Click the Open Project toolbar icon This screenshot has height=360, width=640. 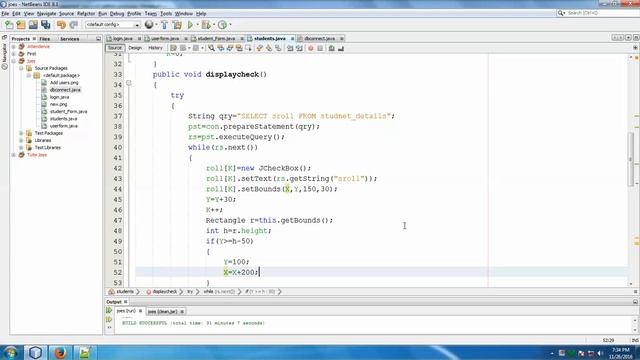click(33, 25)
